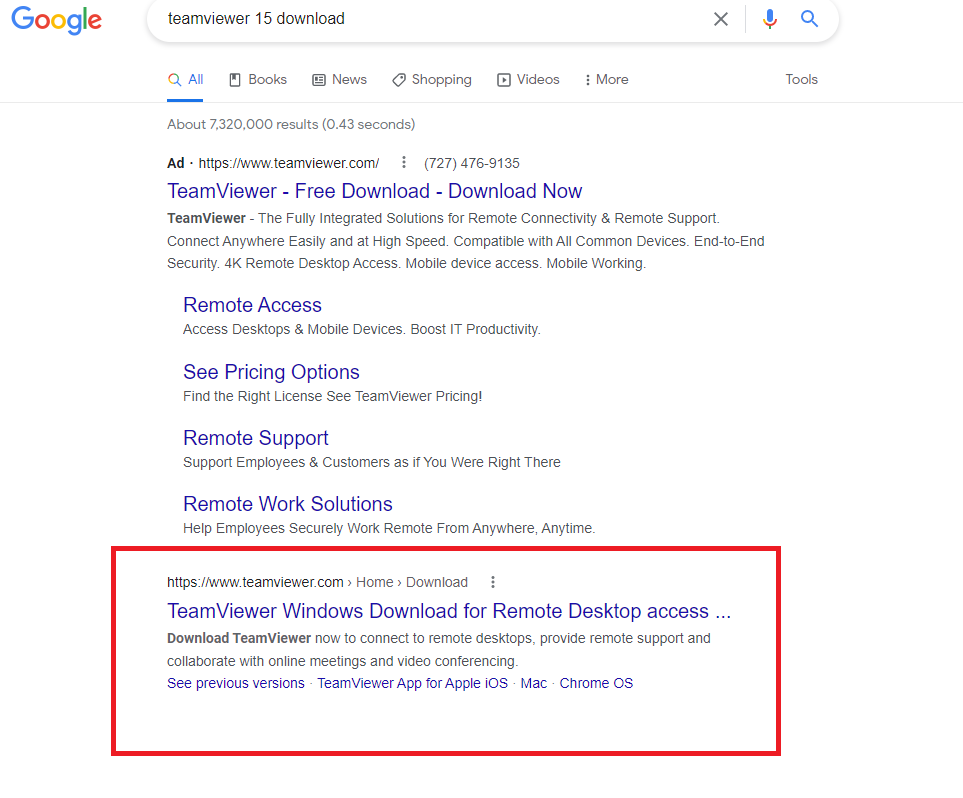The height and width of the screenshot is (798, 963).
Task: Open the Tools filter options
Action: [x=801, y=80]
